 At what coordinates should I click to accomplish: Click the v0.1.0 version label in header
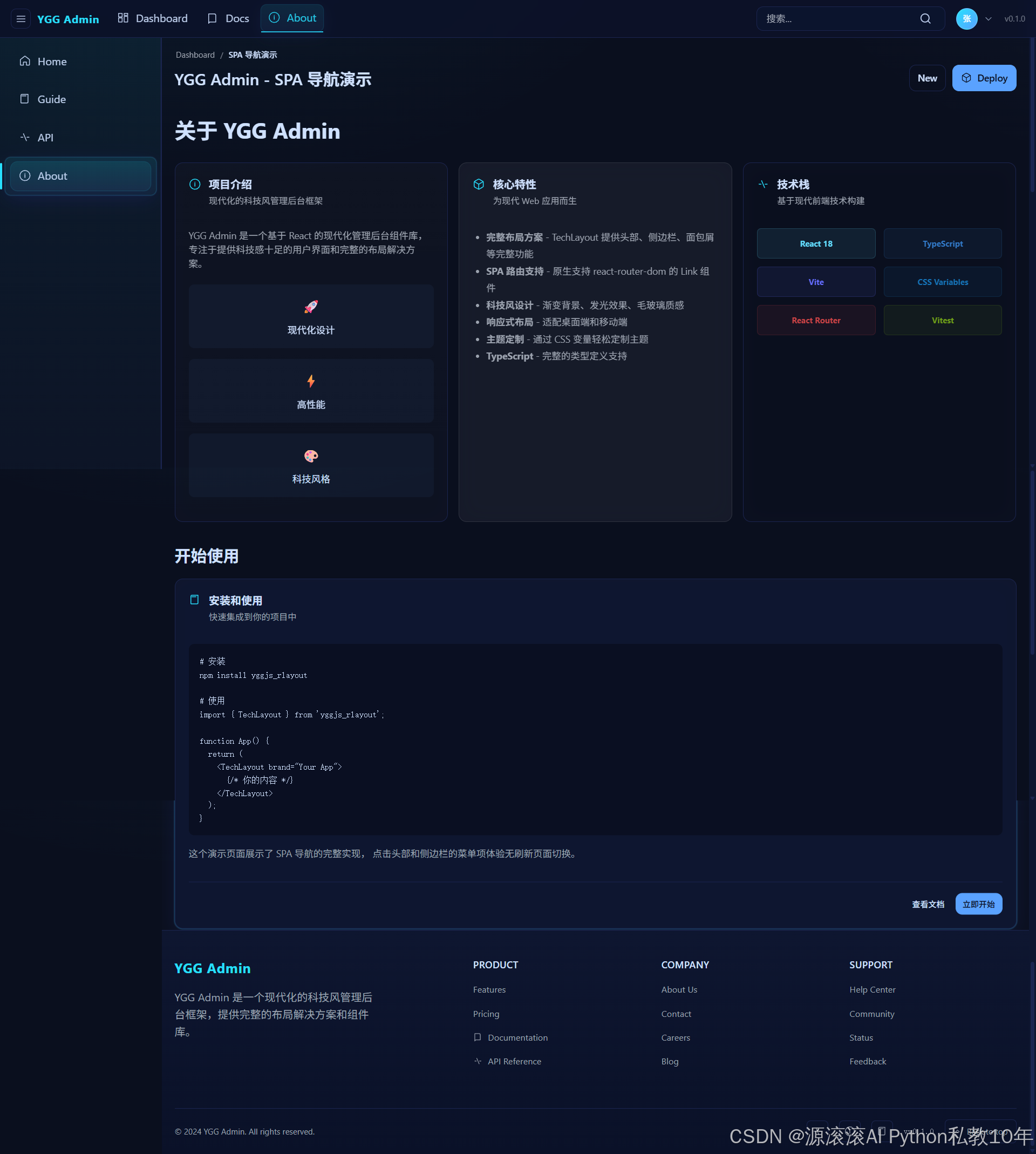(1014, 19)
